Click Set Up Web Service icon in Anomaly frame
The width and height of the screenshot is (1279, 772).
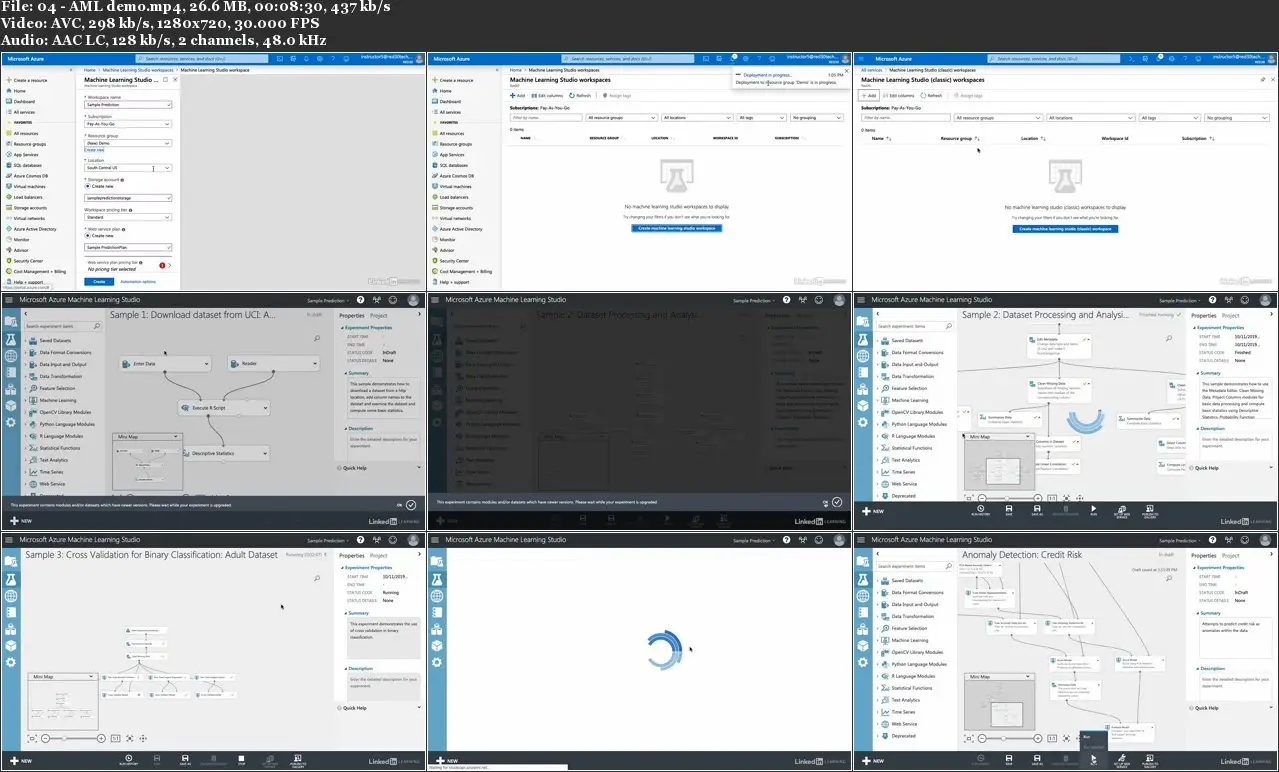(x=1121, y=760)
